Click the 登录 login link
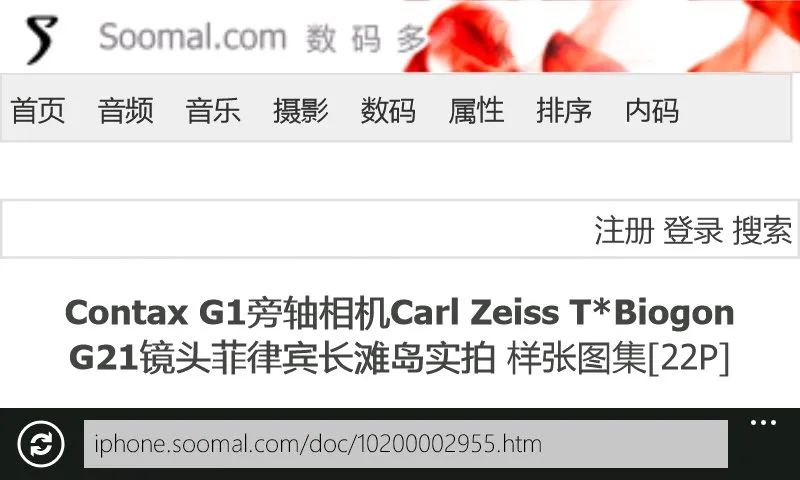The height and width of the screenshot is (480, 800). [693, 231]
